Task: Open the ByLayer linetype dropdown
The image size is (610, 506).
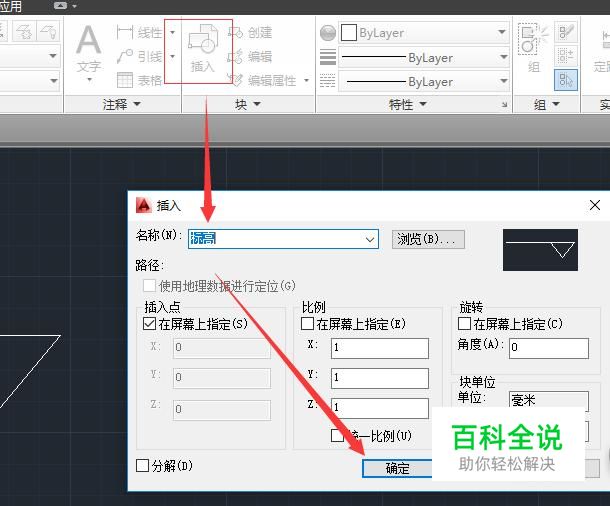Action: coord(503,81)
